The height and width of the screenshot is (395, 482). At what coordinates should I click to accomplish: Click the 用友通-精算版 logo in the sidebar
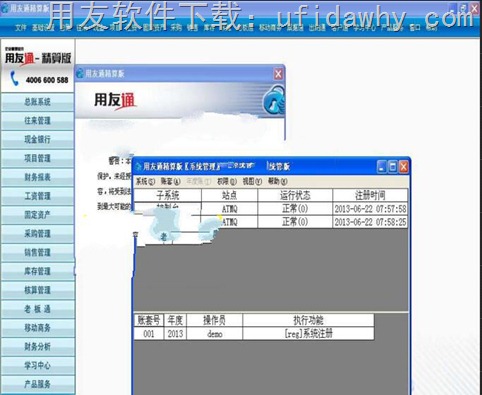point(38,57)
